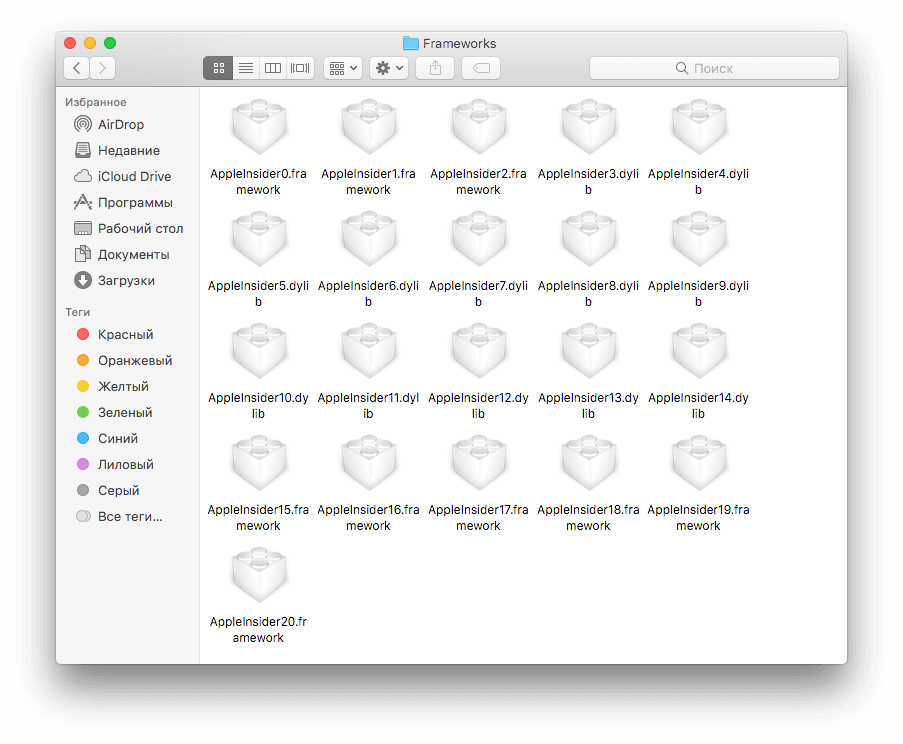Click the AppleInsider16.framework file name
The height and width of the screenshot is (744, 903).
369,518
